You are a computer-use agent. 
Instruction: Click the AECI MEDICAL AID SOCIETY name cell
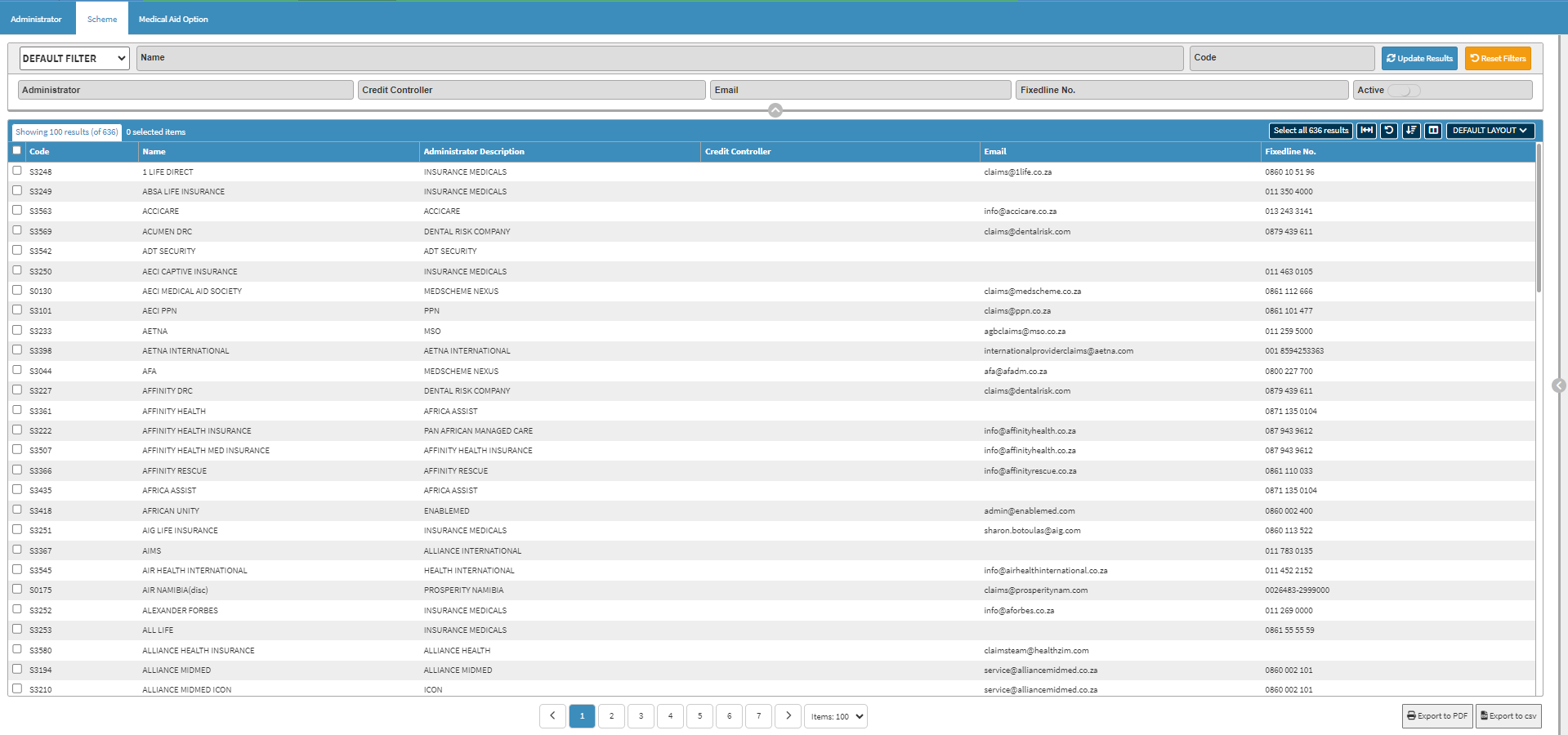point(192,291)
